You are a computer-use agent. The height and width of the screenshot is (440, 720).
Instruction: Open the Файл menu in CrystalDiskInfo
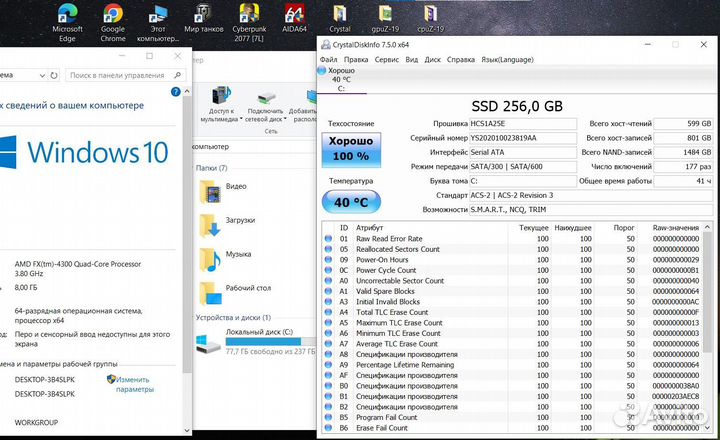(328, 60)
